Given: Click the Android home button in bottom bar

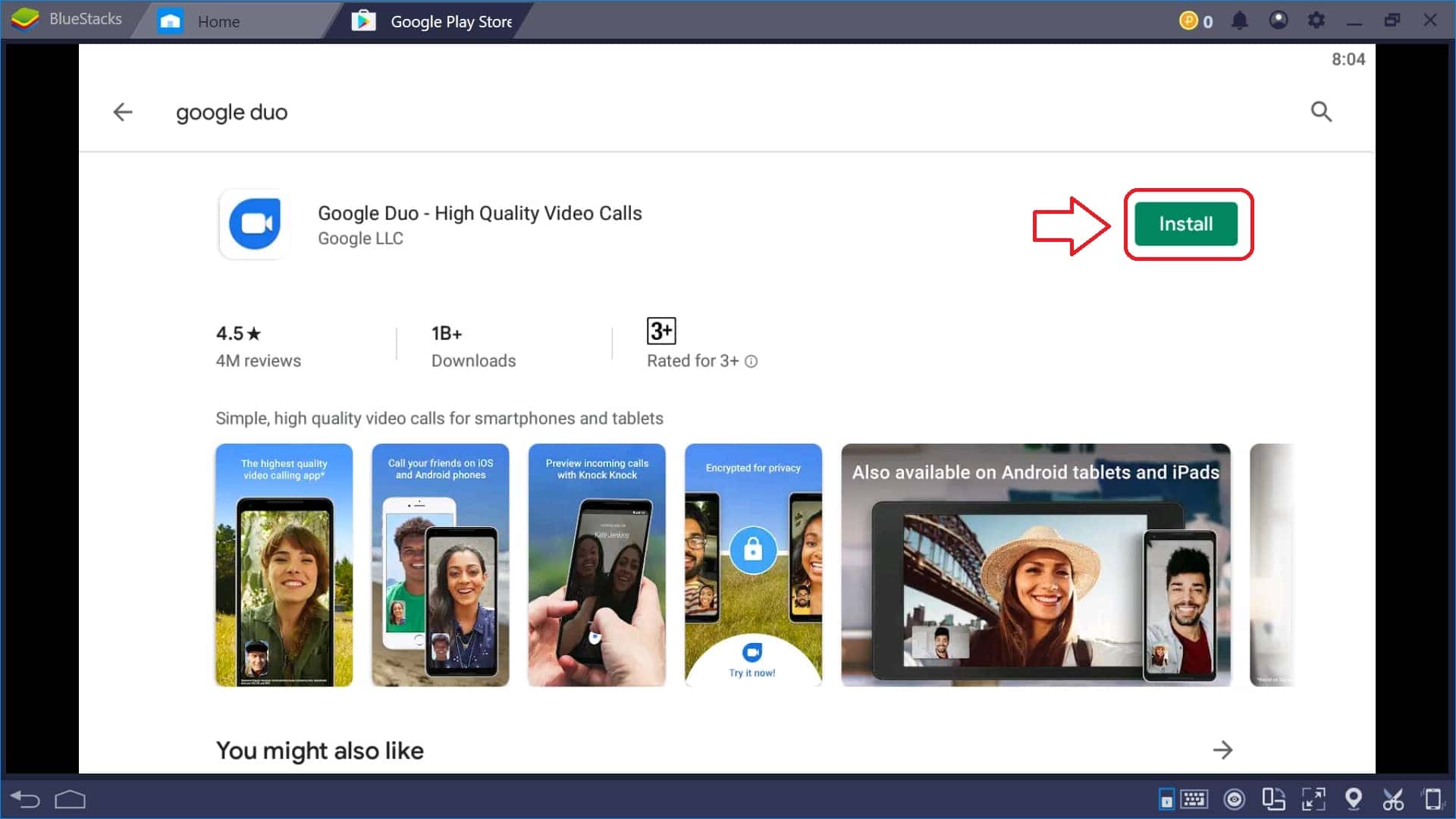Looking at the screenshot, I should point(71,799).
